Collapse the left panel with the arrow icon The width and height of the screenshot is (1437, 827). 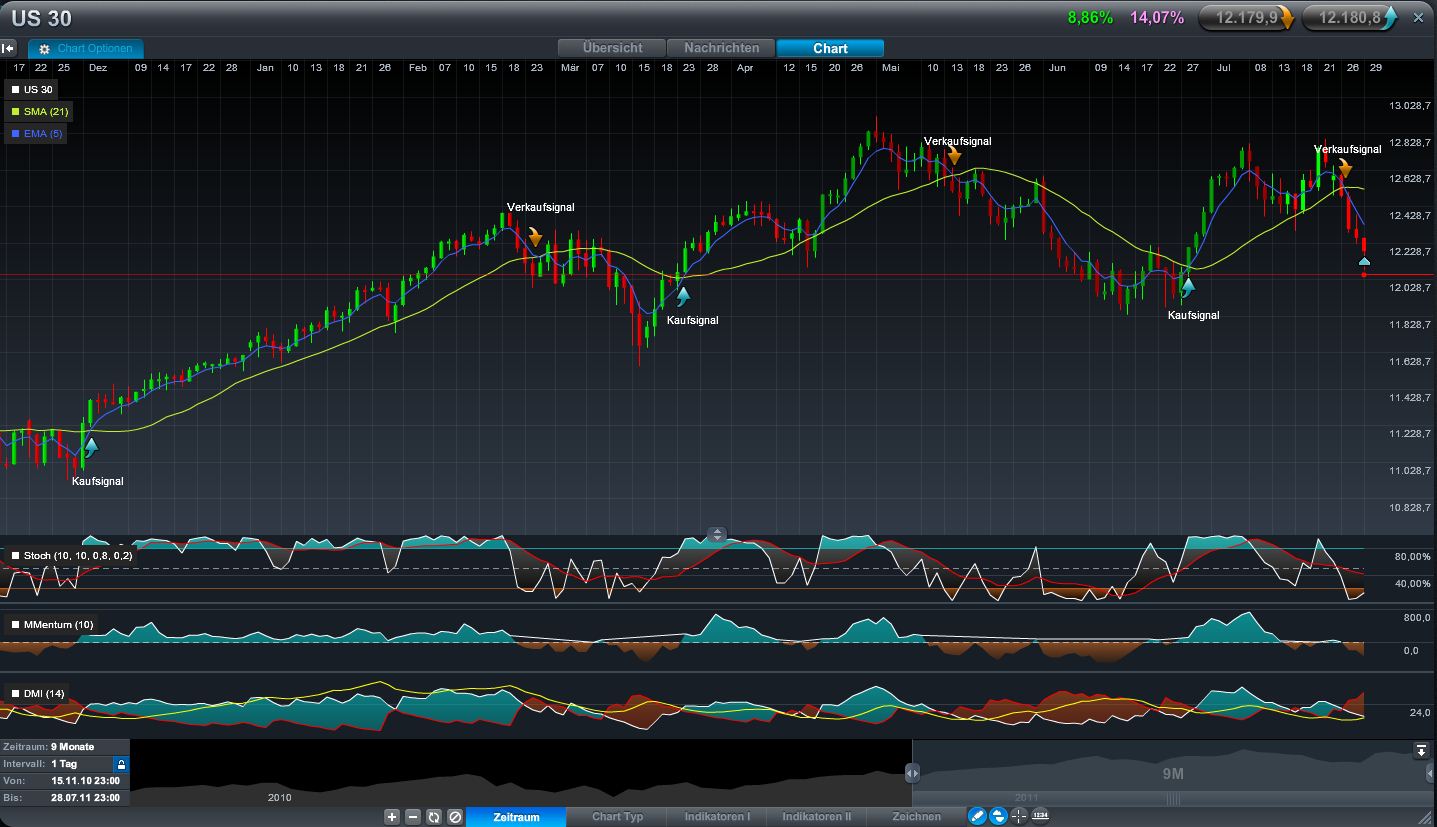coord(8,47)
